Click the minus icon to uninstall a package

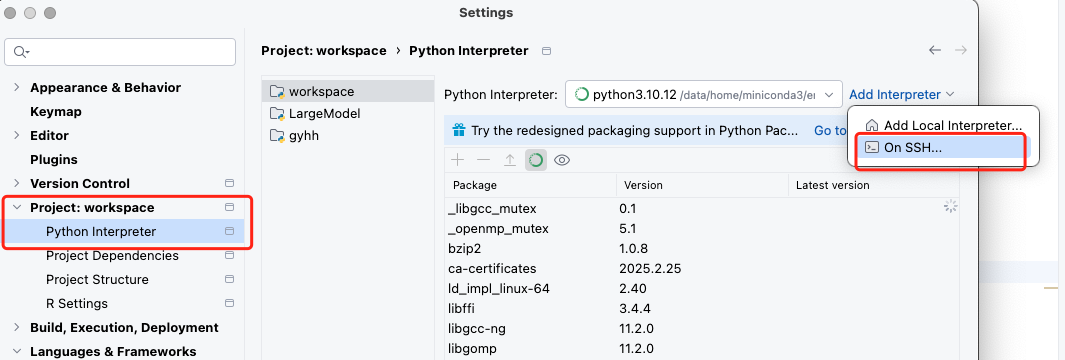coord(483,160)
